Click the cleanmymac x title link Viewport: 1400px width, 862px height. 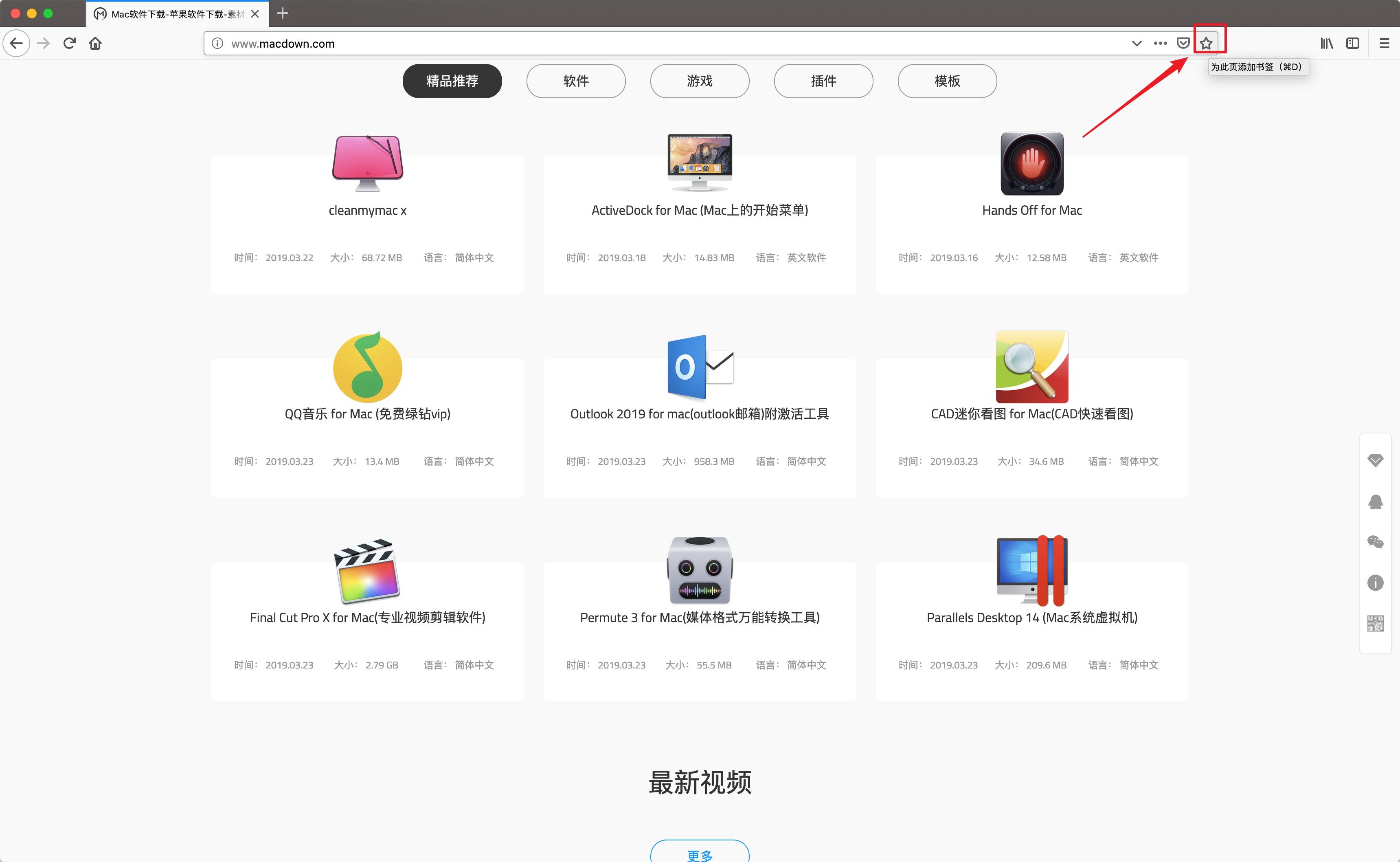click(x=368, y=210)
